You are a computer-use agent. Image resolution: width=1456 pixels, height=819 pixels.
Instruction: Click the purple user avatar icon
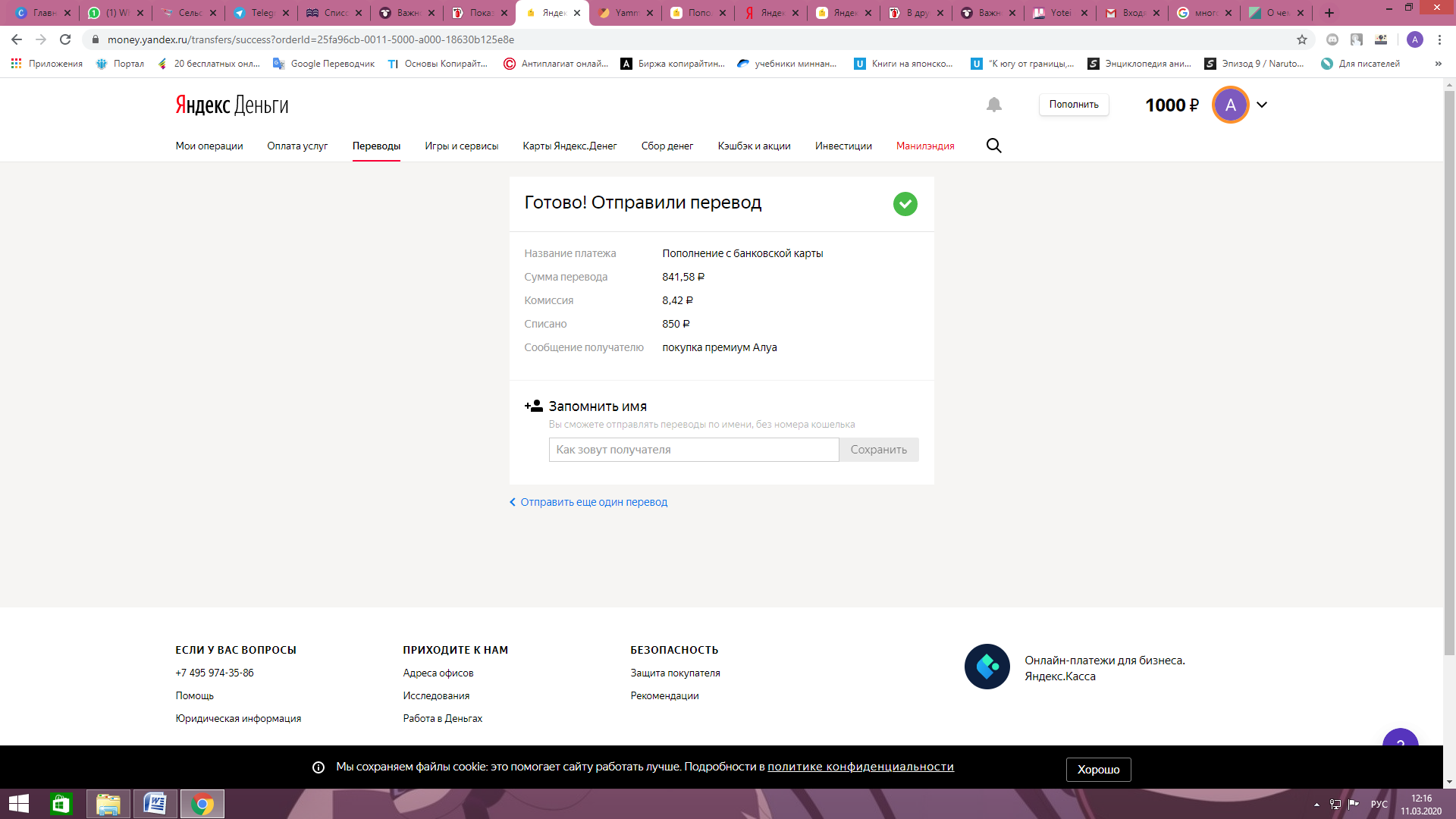[x=1230, y=105]
